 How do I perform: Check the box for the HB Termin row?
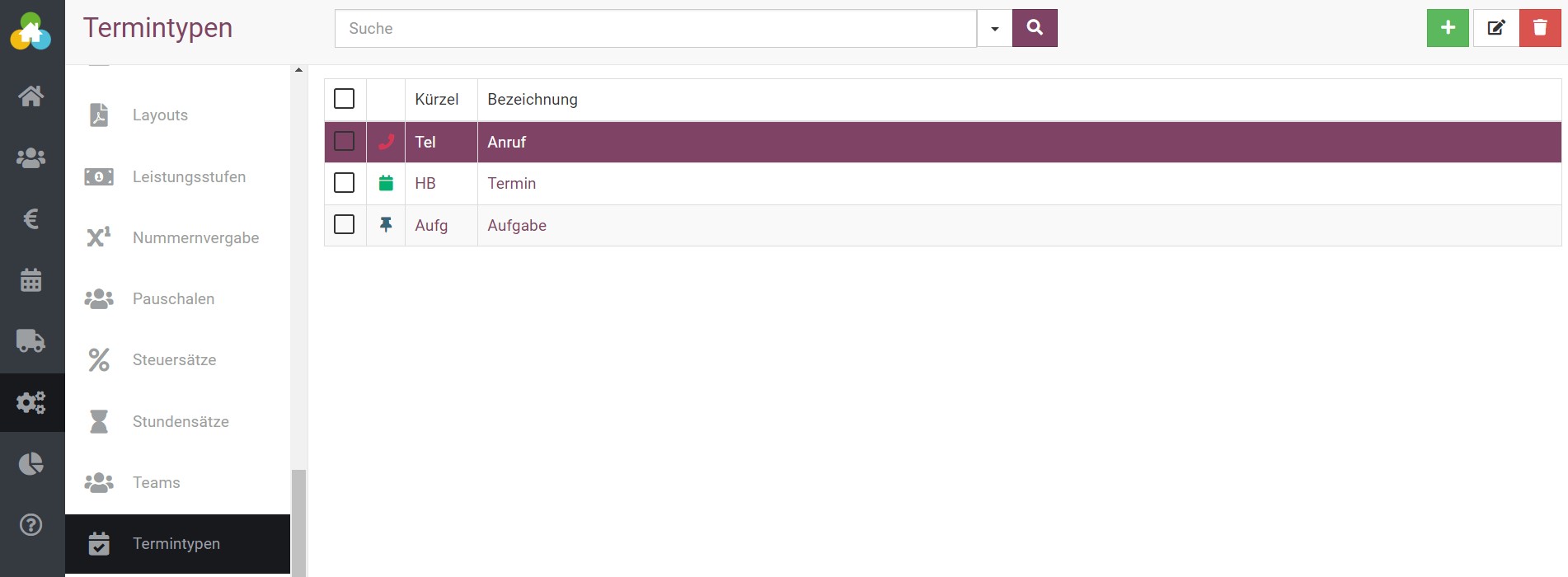point(344,183)
